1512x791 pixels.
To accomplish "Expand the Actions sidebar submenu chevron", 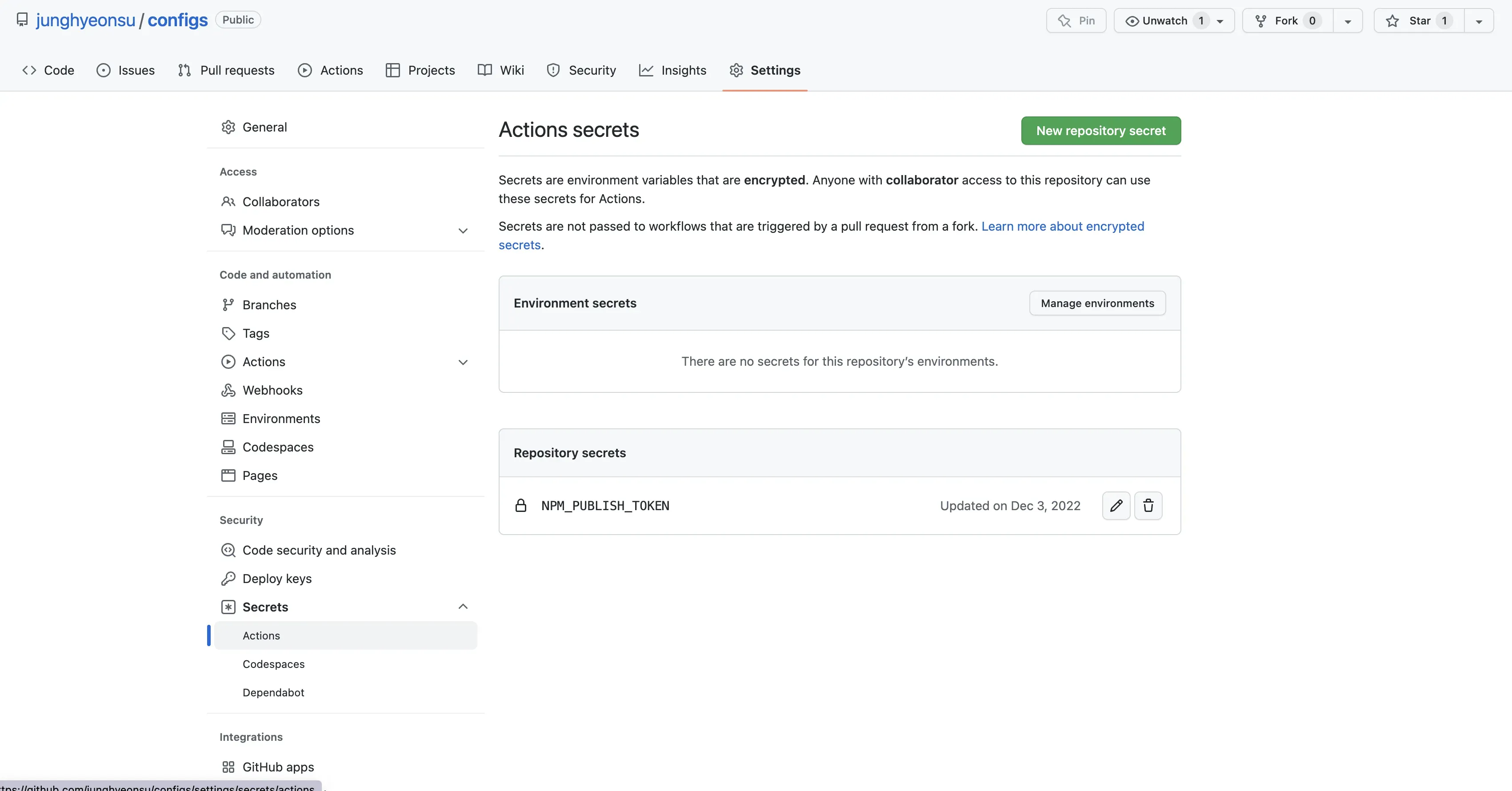I will click(x=463, y=362).
